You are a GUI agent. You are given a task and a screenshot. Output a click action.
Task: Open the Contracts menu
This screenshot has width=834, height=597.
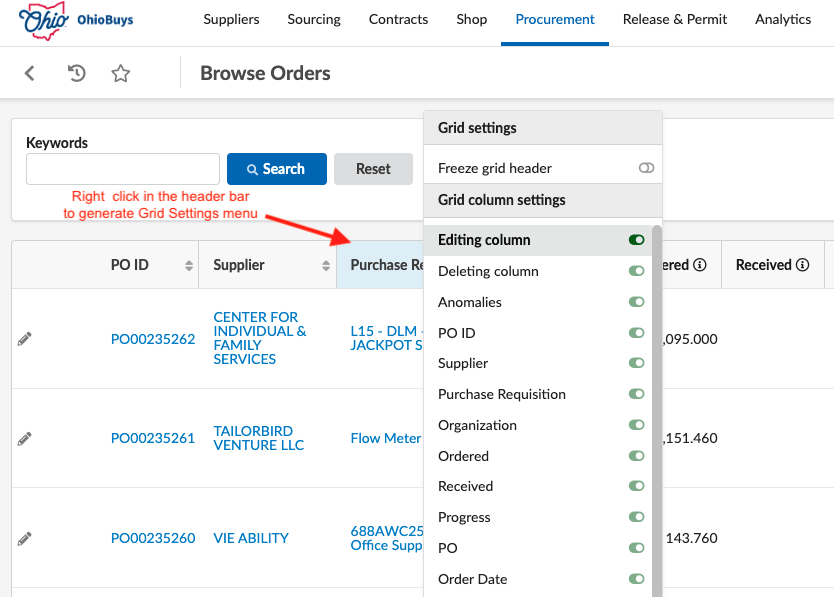[x=398, y=20]
